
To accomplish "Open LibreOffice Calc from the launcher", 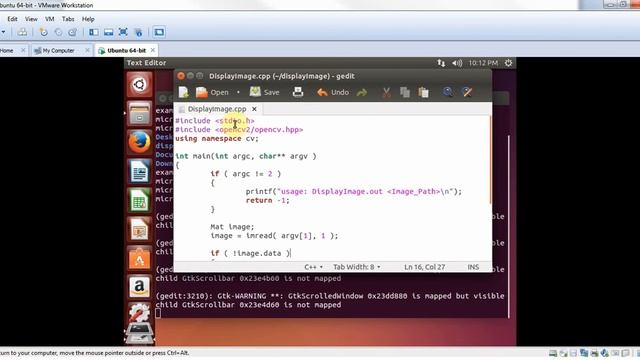I will tap(139, 200).
